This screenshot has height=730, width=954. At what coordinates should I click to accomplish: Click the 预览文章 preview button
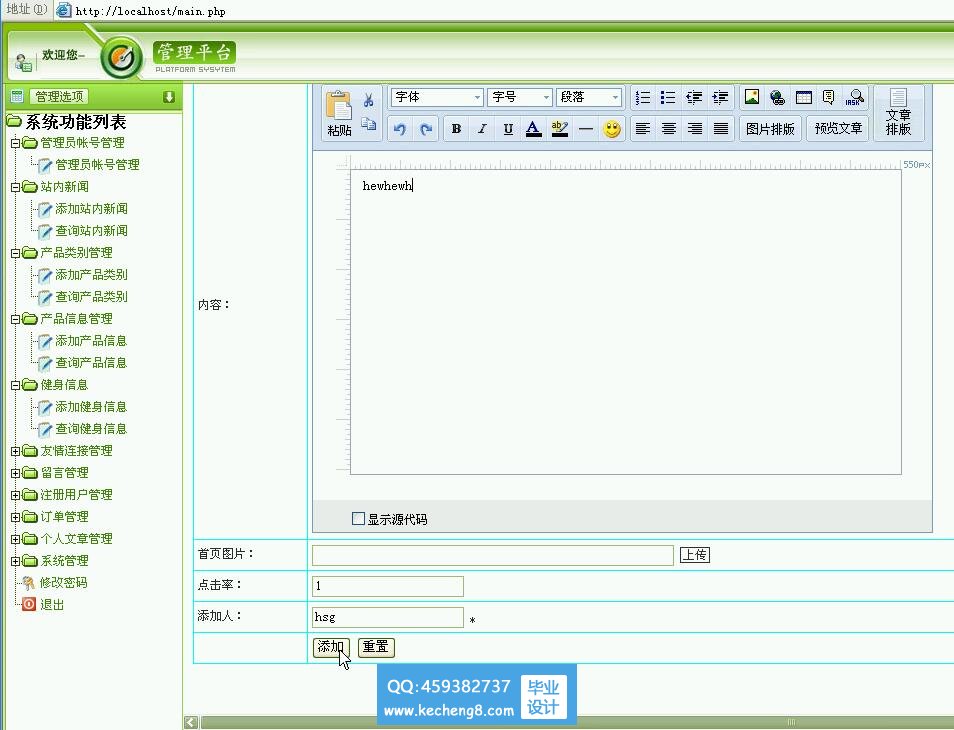838,129
